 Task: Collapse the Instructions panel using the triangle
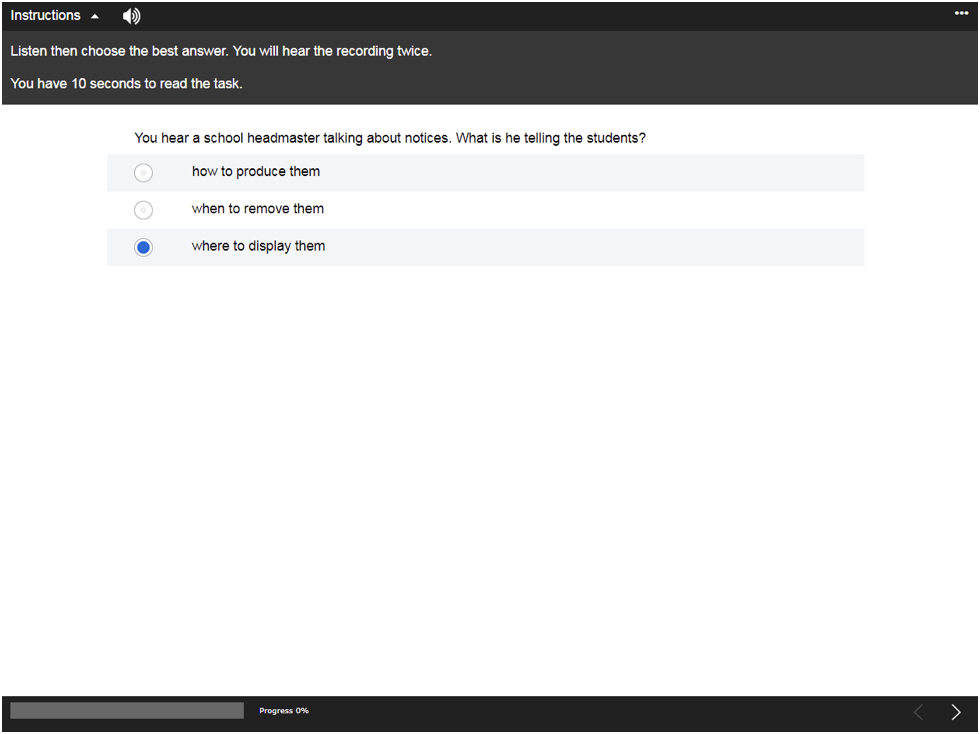[x=95, y=17]
